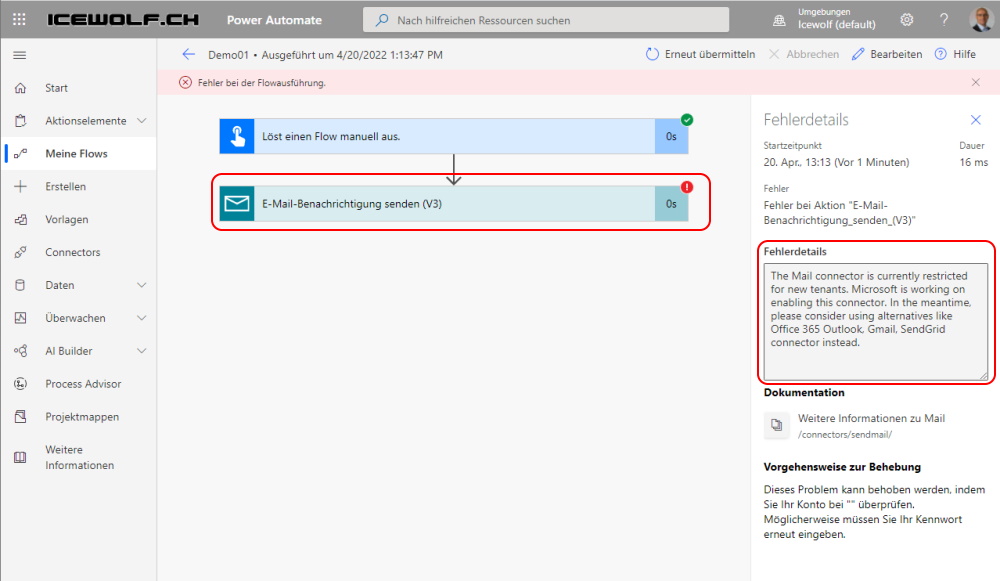Click the green success checkmark badge
This screenshot has height=581, width=1000.
tap(687, 119)
